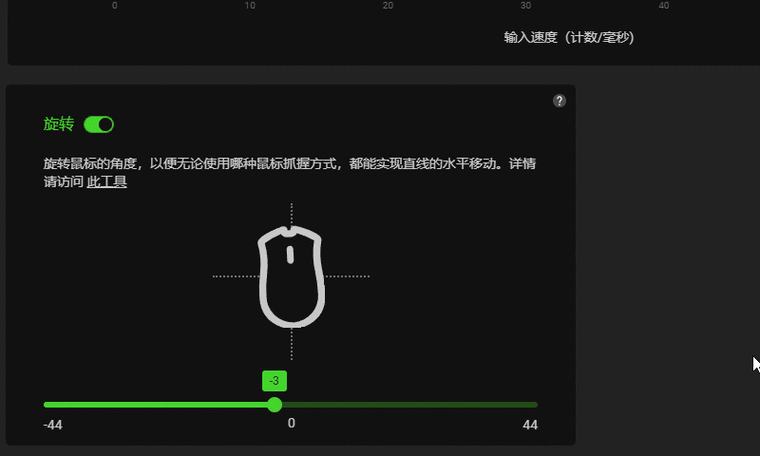Open the help question mark icon

[559, 101]
